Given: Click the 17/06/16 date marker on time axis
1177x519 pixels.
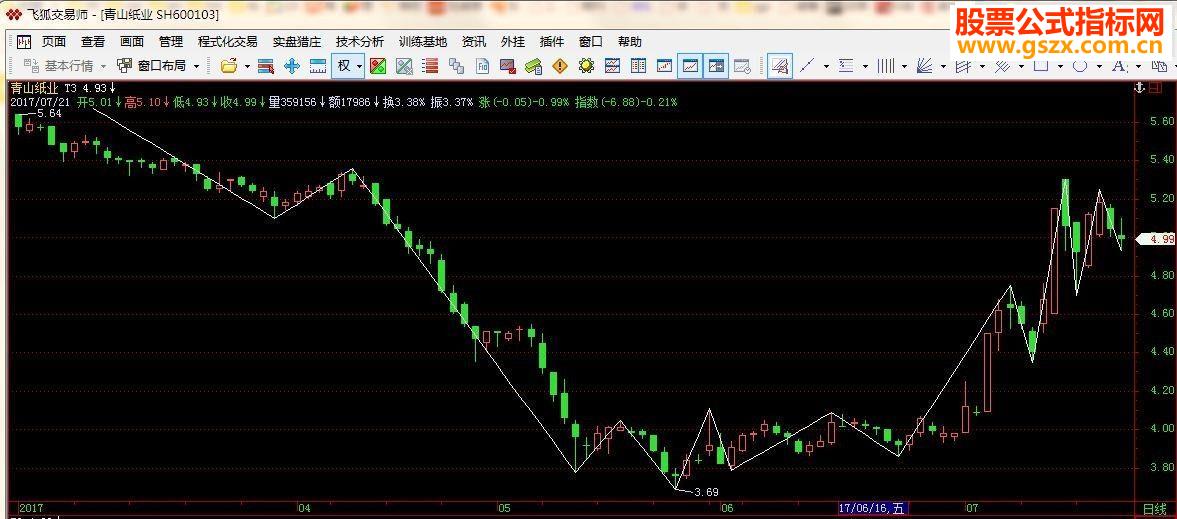Looking at the screenshot, I should 873,508.
